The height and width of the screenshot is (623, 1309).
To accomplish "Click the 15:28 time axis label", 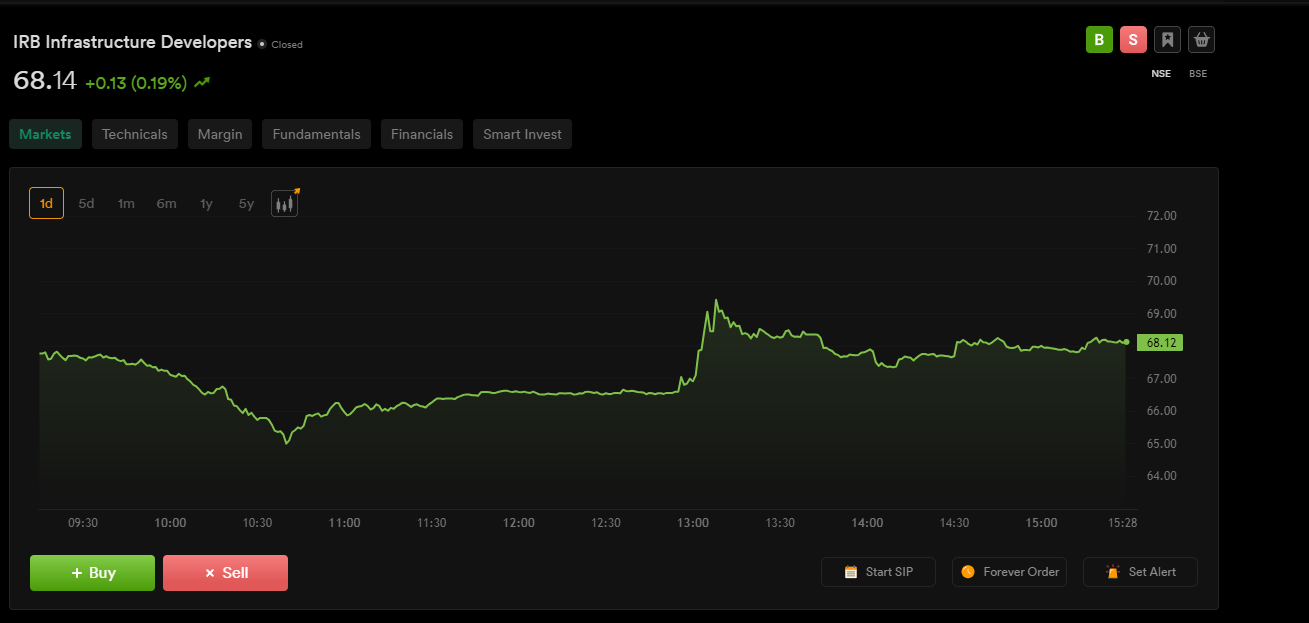I will (1122, 523).
